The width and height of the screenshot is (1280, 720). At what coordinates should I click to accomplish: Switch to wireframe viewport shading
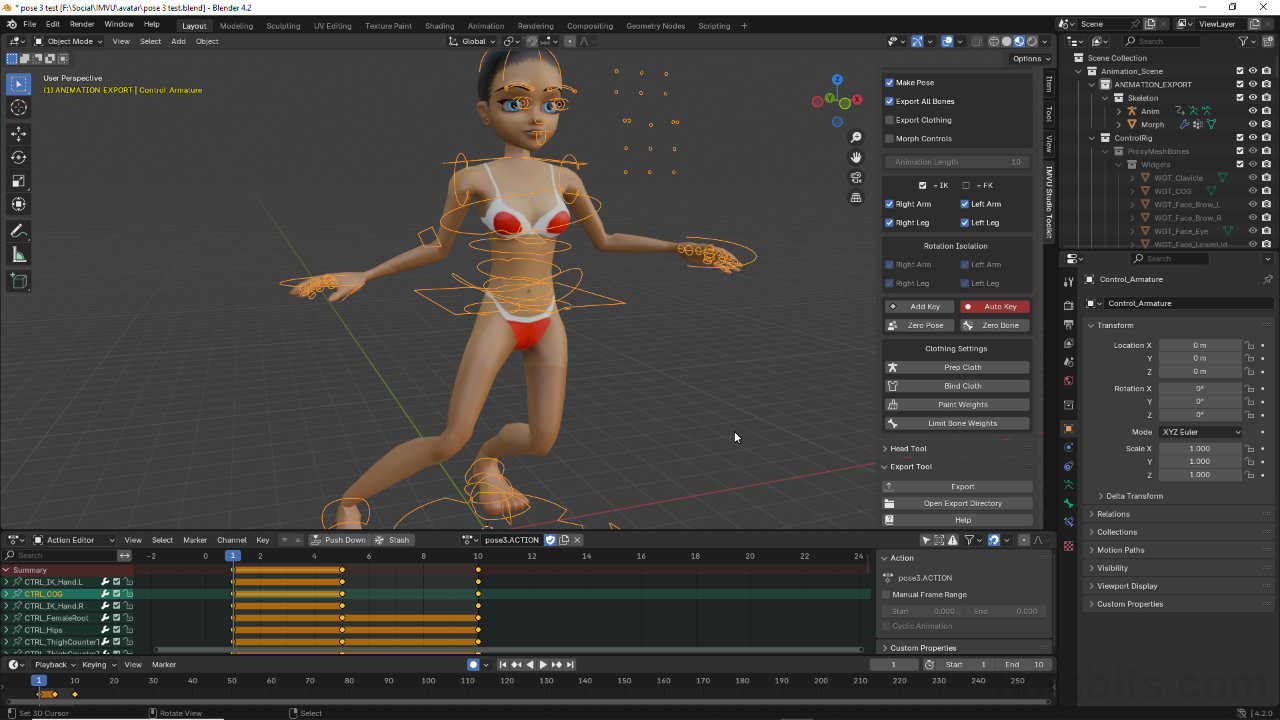click(x=994, y=41)
